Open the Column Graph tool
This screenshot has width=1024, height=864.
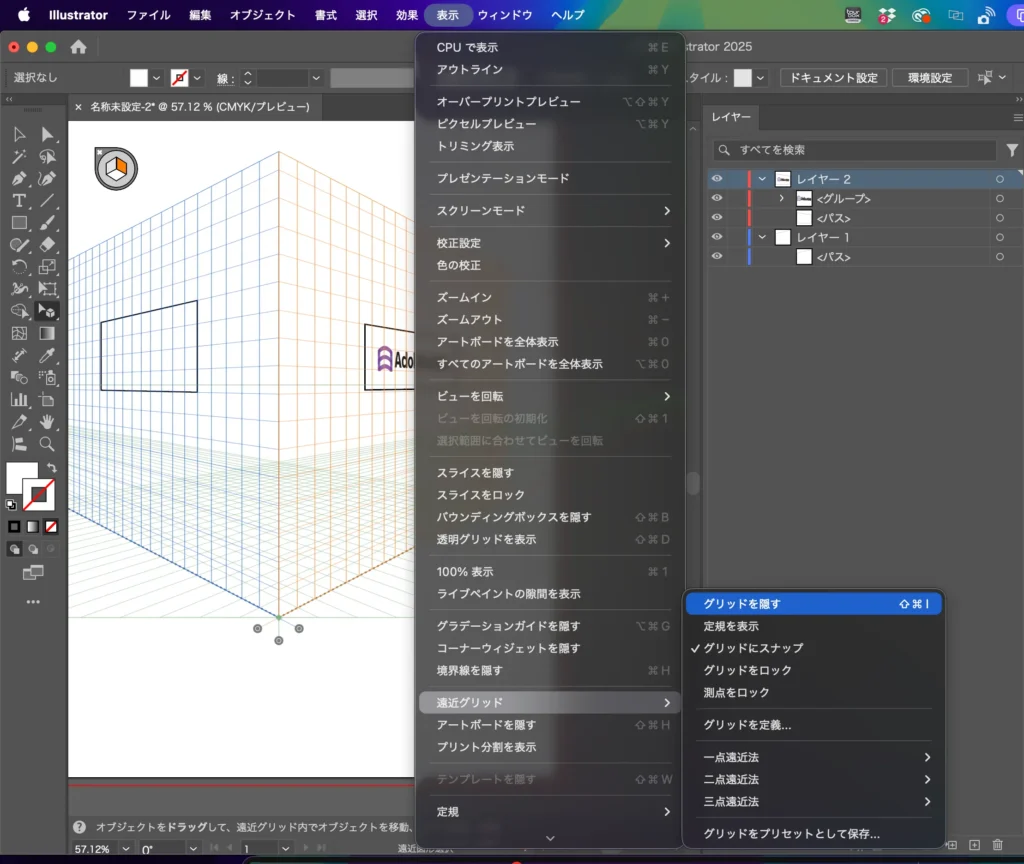pyautogui.click(x=20, y=401)
